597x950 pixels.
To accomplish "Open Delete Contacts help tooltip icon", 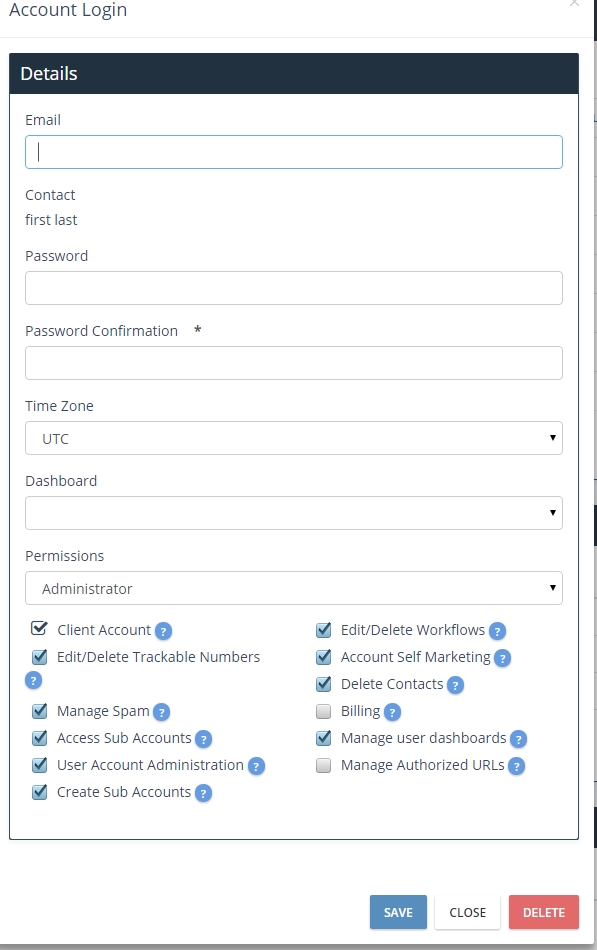I will (x=455, y=685).
